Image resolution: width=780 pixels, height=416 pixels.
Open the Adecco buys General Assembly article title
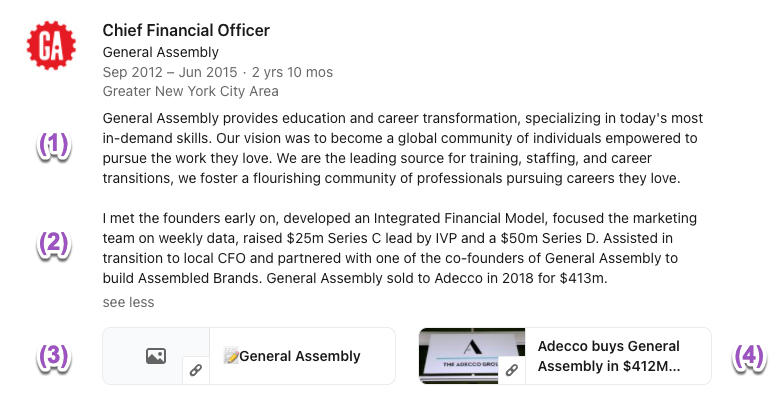coord(609,356)
